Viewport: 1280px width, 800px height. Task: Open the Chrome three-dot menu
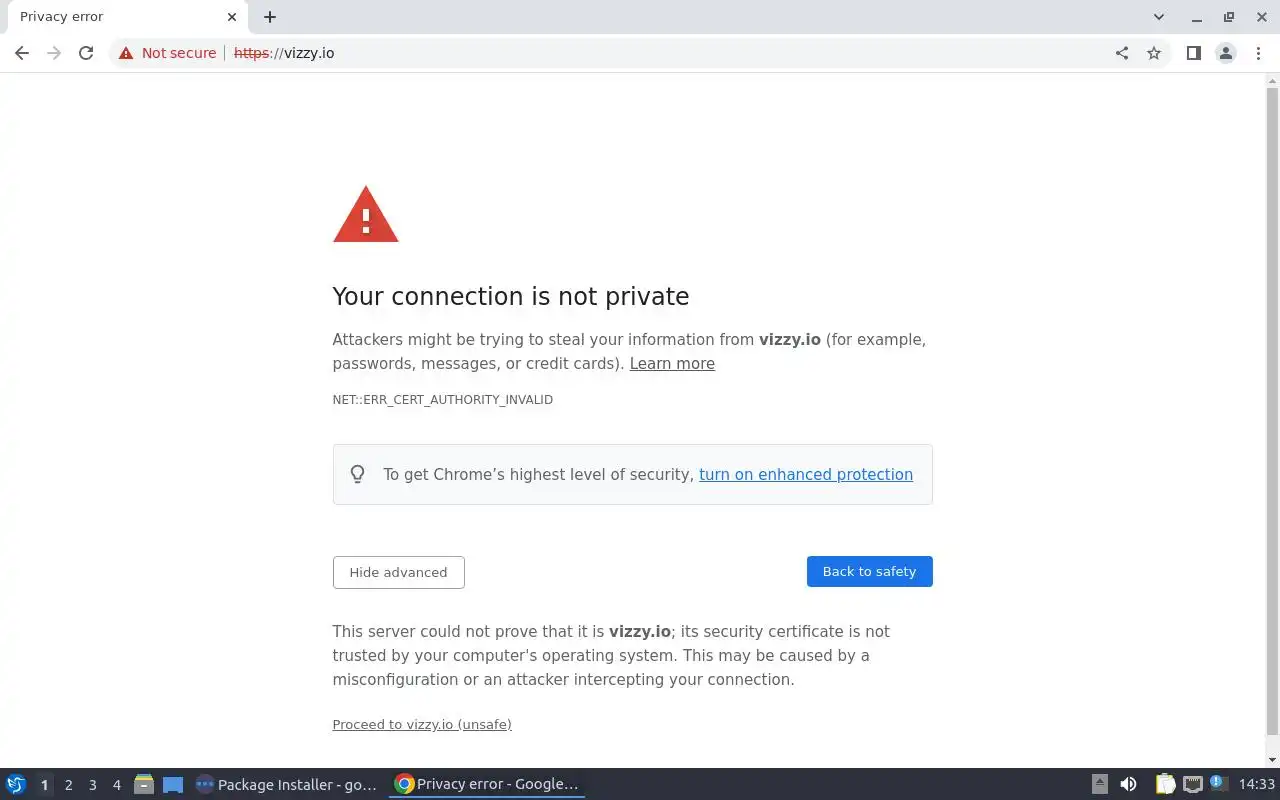(1258, 53)
